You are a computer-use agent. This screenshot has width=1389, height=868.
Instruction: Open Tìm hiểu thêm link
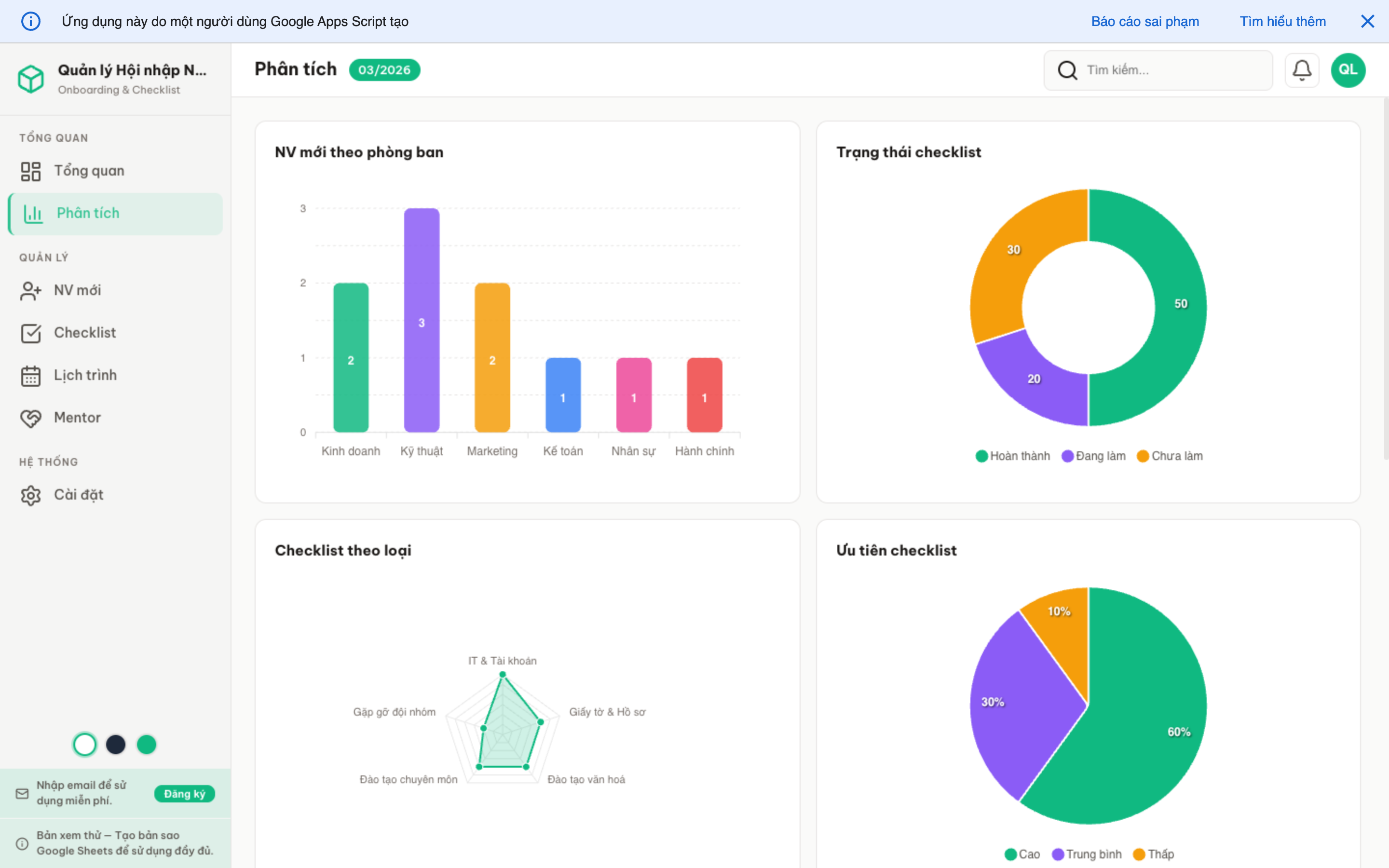(1282, 21)
